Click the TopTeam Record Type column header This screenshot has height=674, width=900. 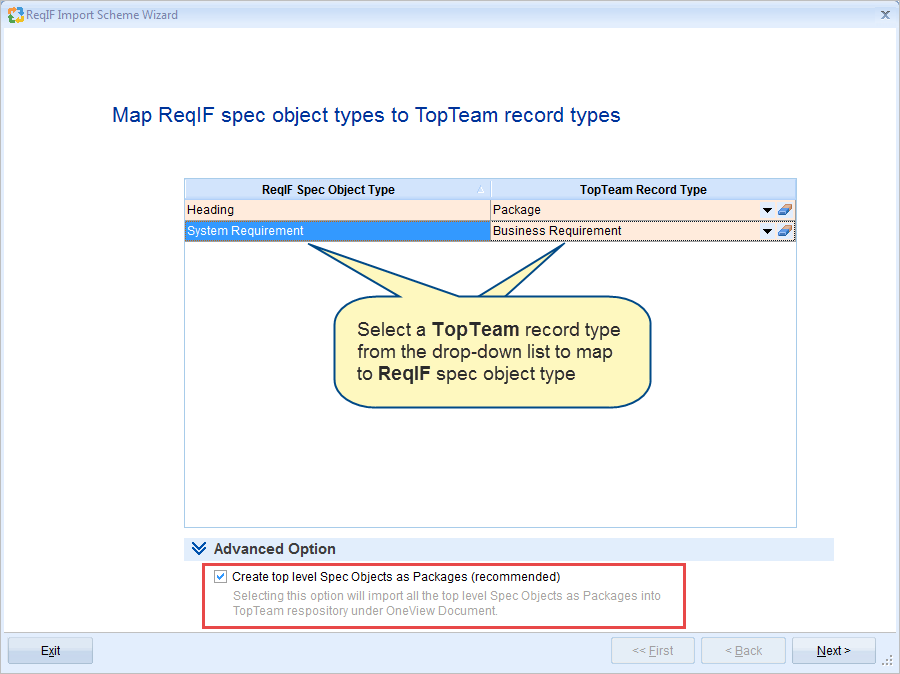pyautogui.click(x=643, y=189)
